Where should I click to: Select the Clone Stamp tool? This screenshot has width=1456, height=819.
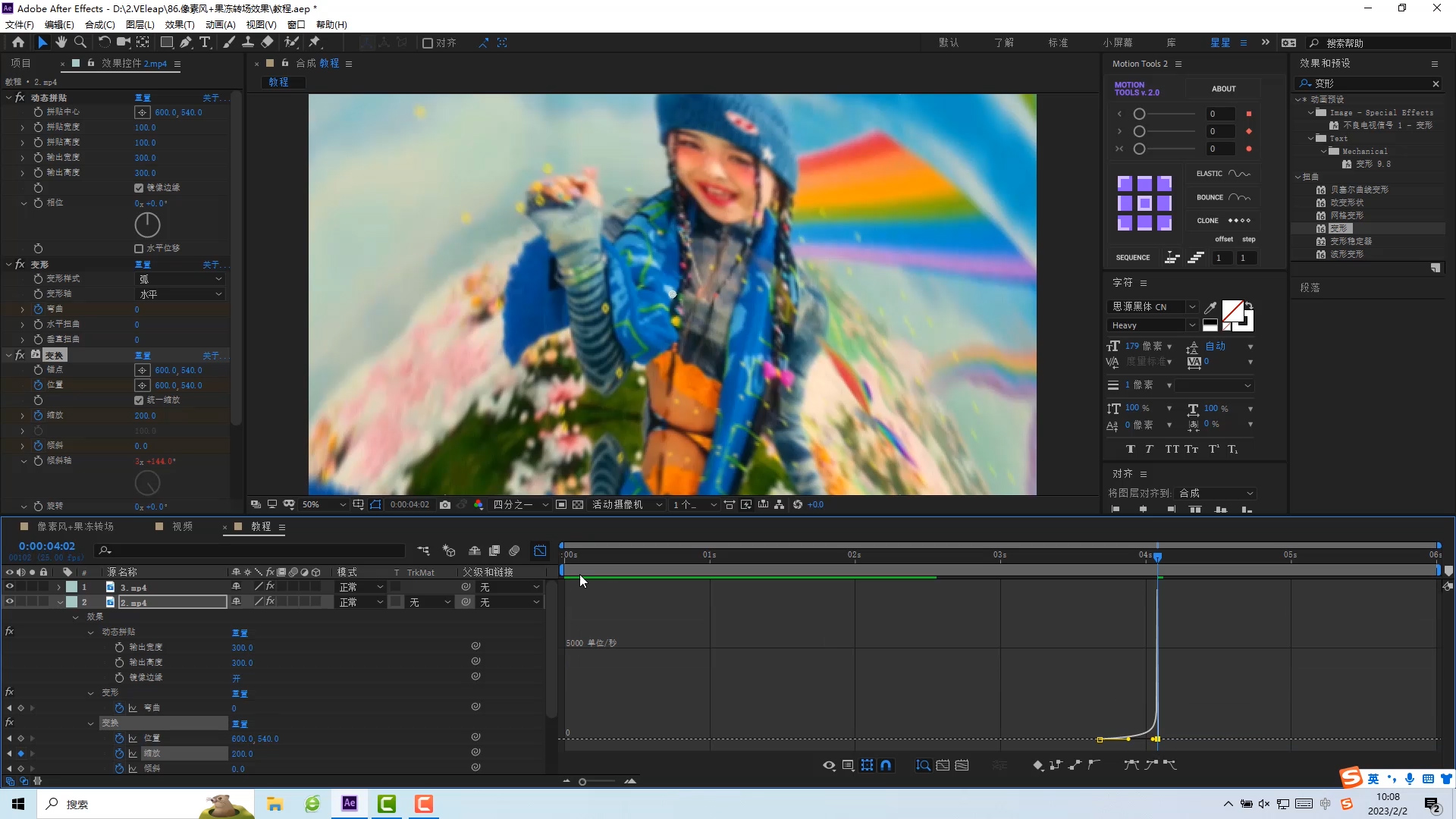tap(248, 42)
